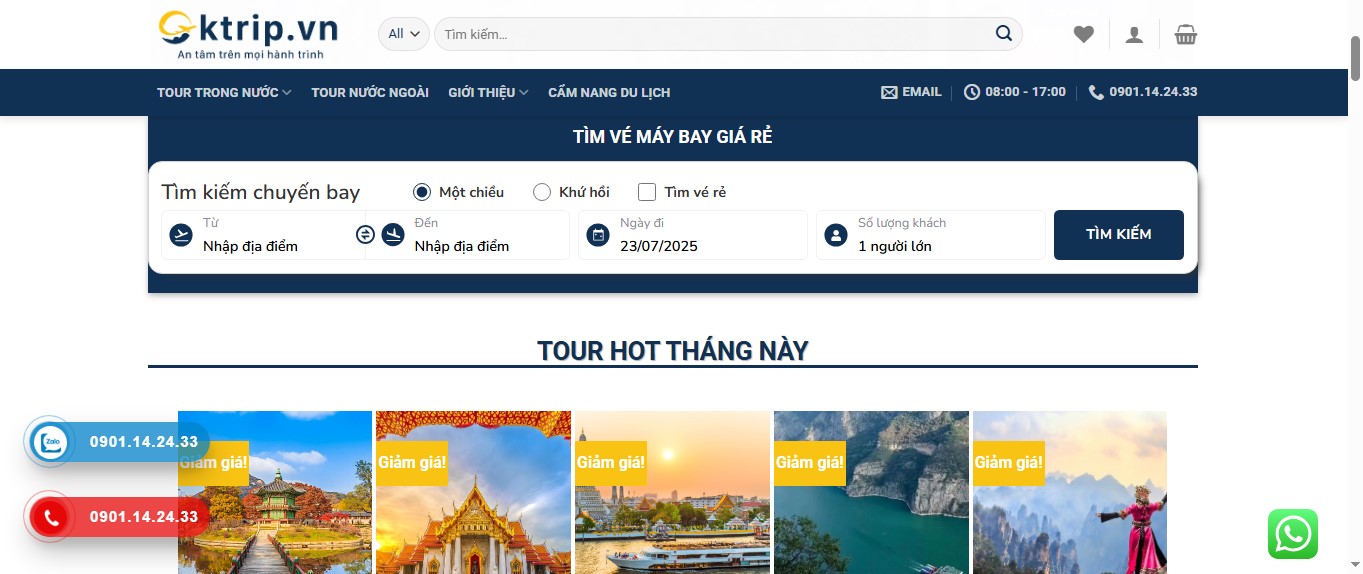Open the shopping basket icon
This screenshot has width=1363, height=574.
click(1186, 34)
